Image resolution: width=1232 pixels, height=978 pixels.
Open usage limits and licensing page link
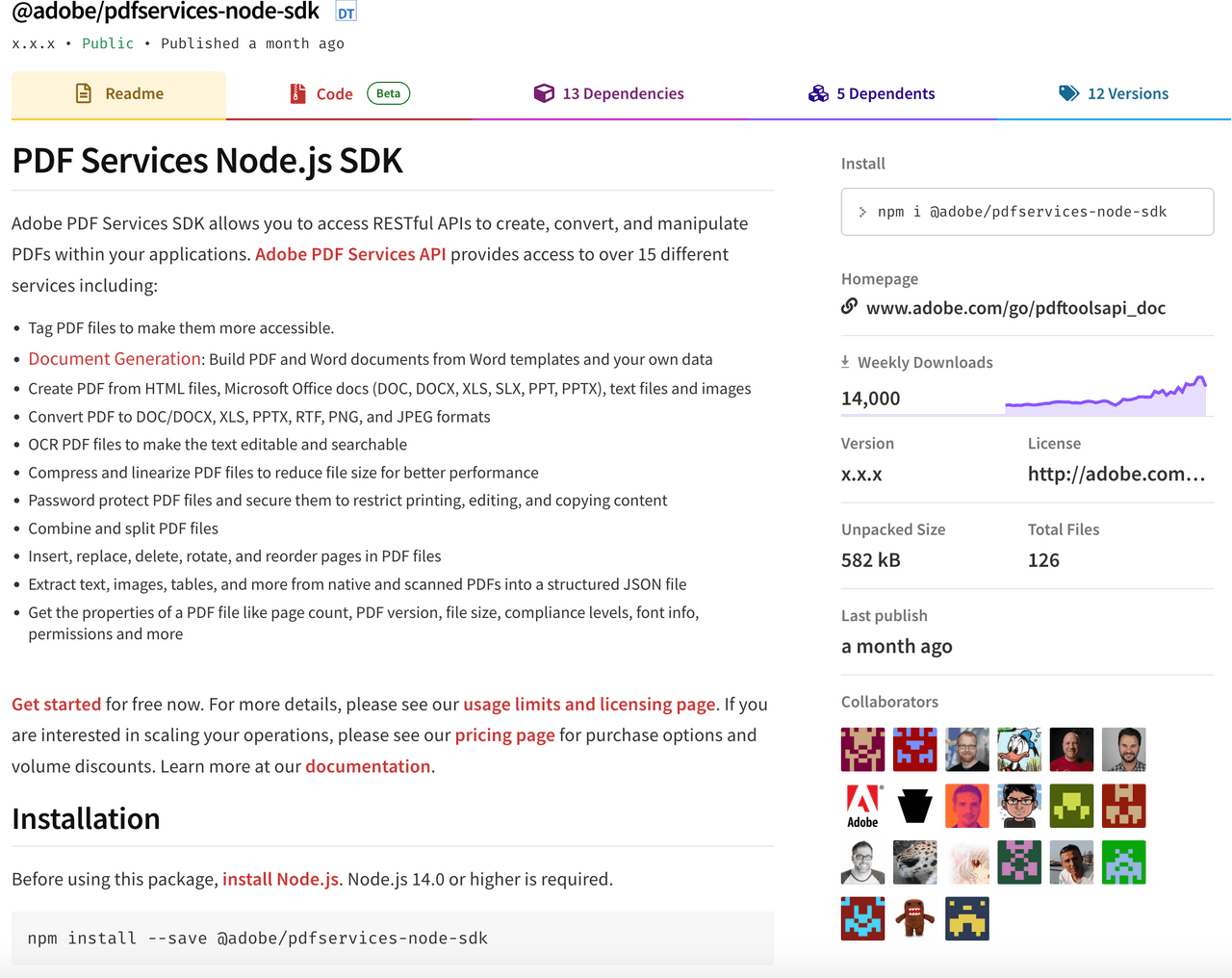589,704
